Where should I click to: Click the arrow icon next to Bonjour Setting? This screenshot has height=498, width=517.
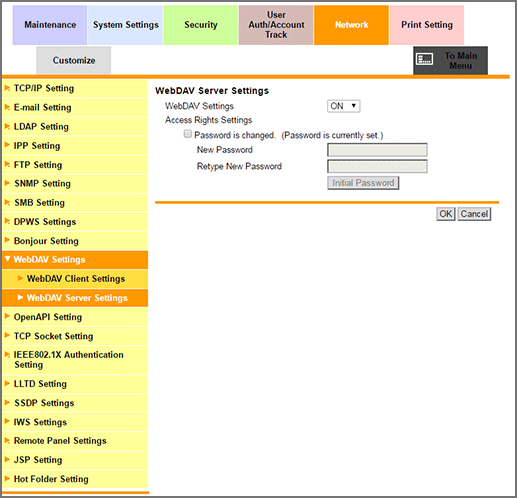pos(7,240)
